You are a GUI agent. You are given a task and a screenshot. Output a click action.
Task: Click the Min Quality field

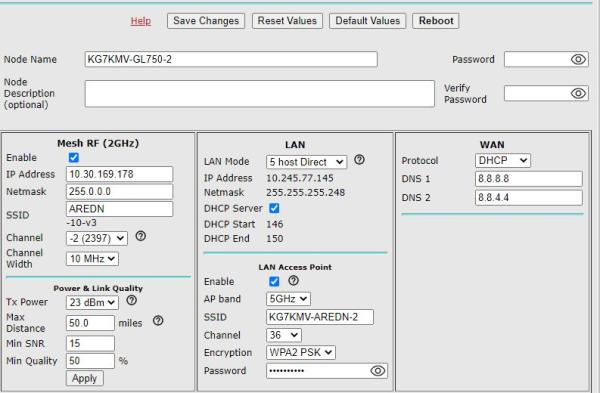90,361
